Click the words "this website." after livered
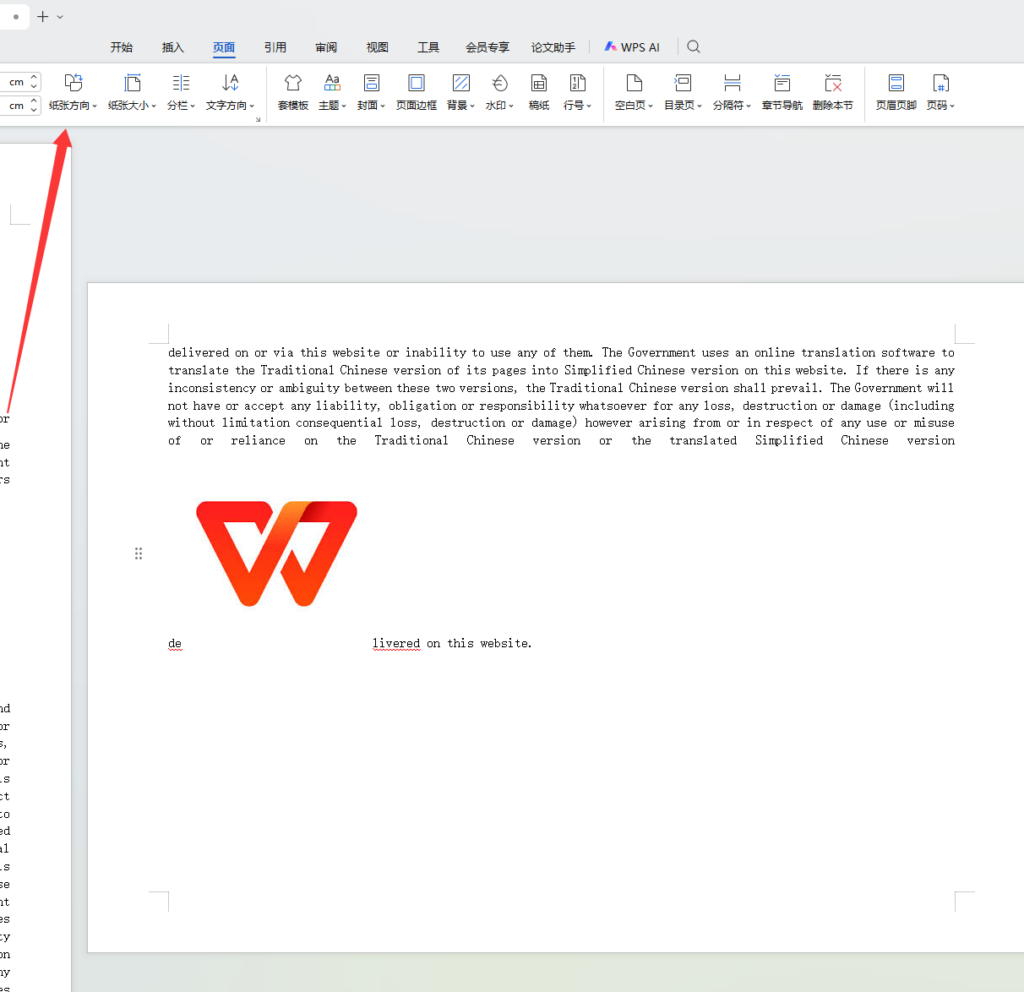1024x992 pixels. 489,643
